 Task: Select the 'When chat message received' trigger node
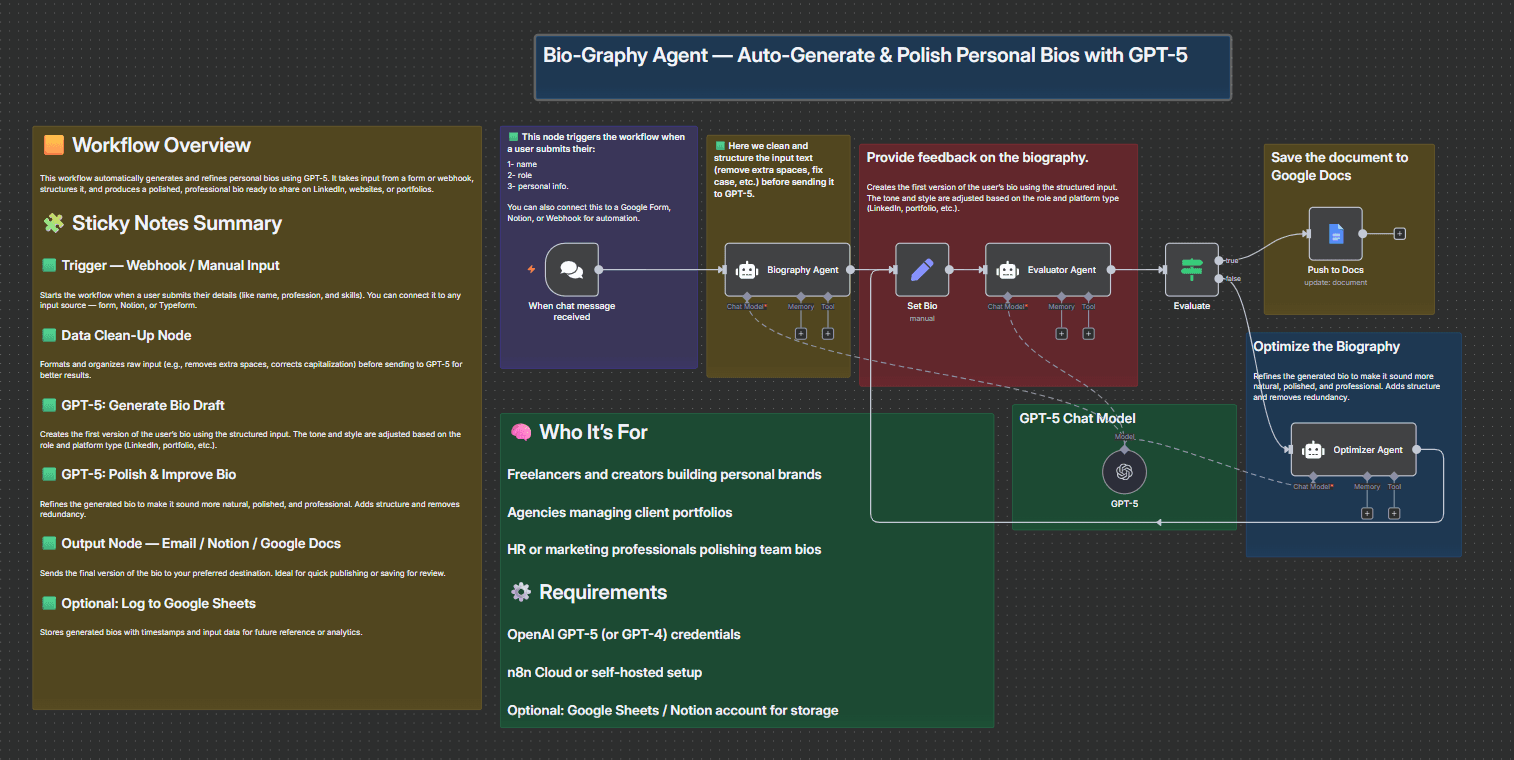click(572, 270)
